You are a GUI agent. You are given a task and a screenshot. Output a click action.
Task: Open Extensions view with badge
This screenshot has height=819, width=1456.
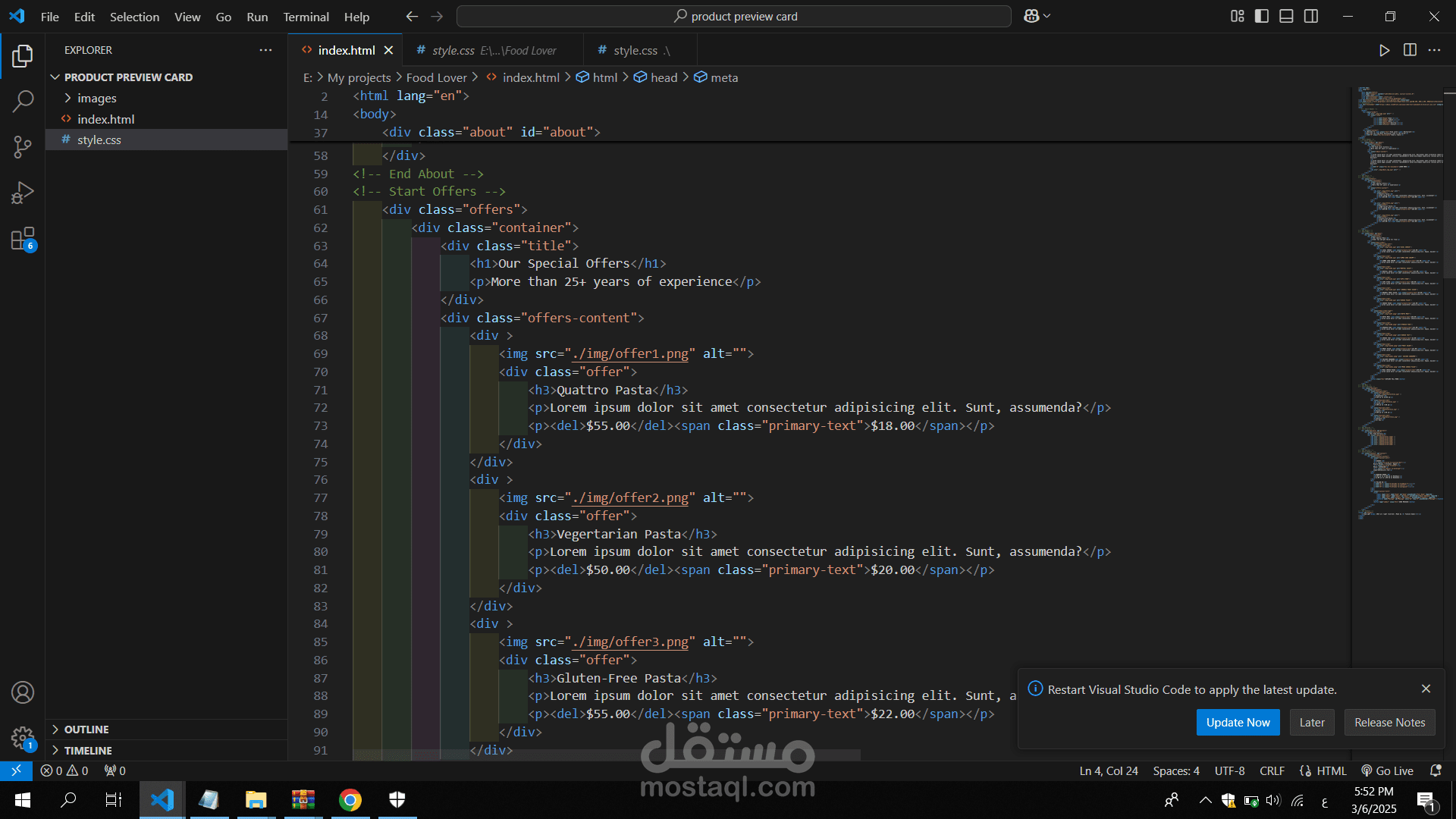pos(23,239)
